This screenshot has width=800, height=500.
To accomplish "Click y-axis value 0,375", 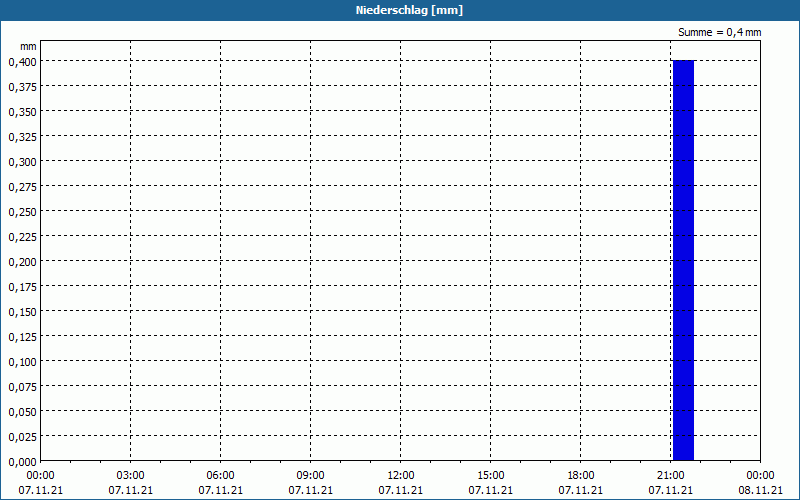I will pyautogui.click(x=22, y=87).
